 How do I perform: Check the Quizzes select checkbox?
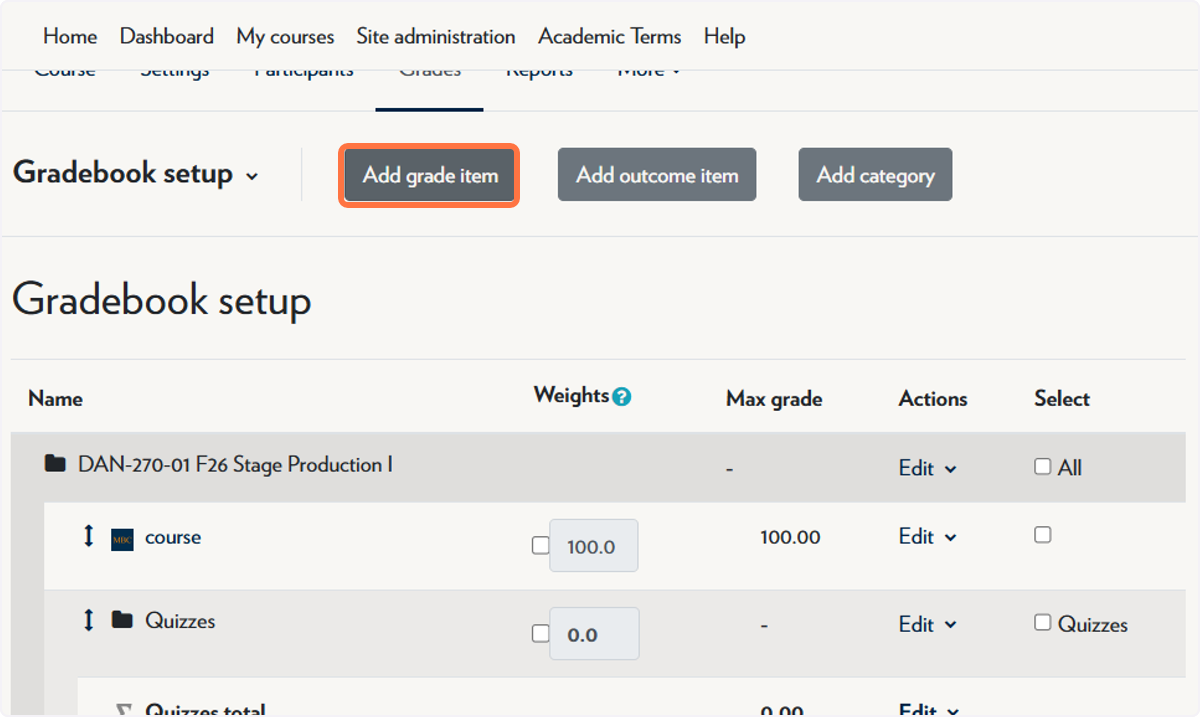(x=1043, y=623)
